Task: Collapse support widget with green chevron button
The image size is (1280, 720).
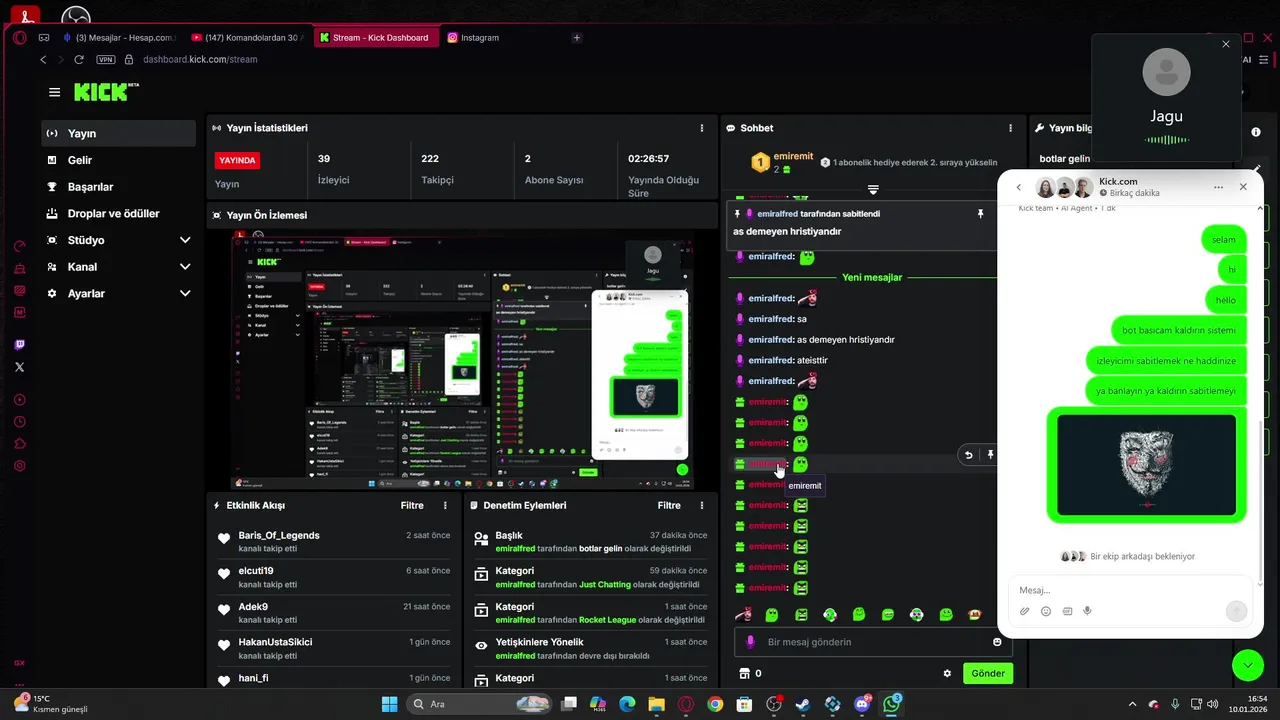Action: pos(1247,664)
